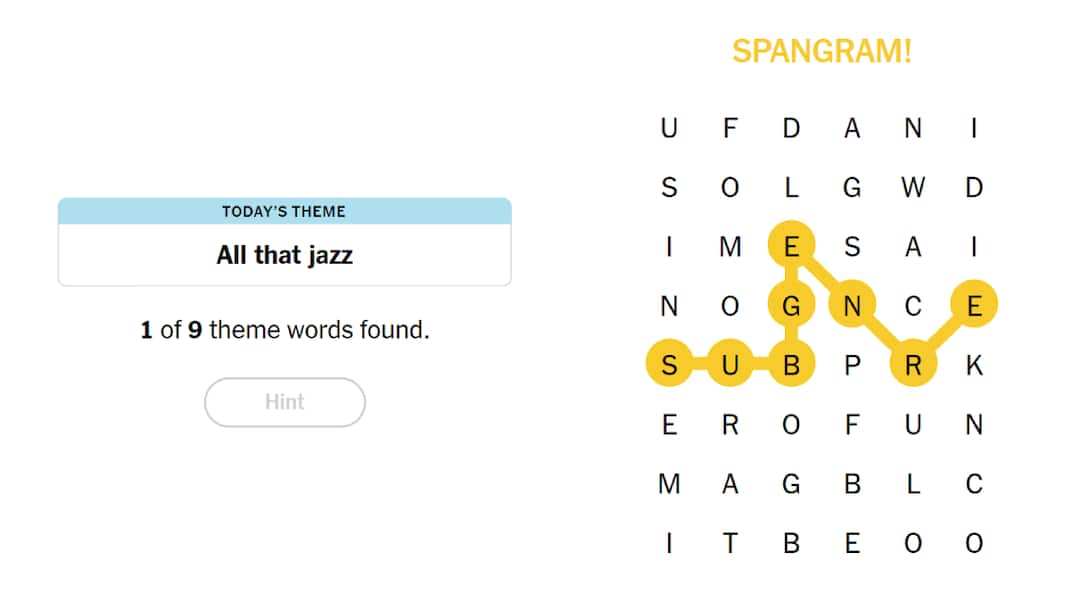Screen dimensions: 1080x608
Task: Tap the yellow E ending the spangram
Action: pyautogui.click(x=973, y=306)
